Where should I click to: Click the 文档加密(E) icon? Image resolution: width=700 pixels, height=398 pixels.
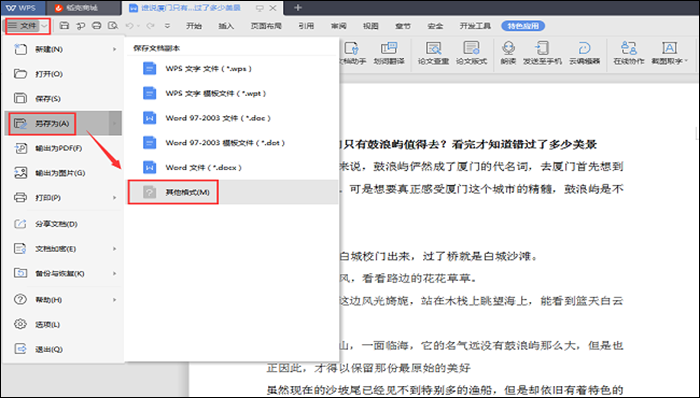[x=21, y=249]
